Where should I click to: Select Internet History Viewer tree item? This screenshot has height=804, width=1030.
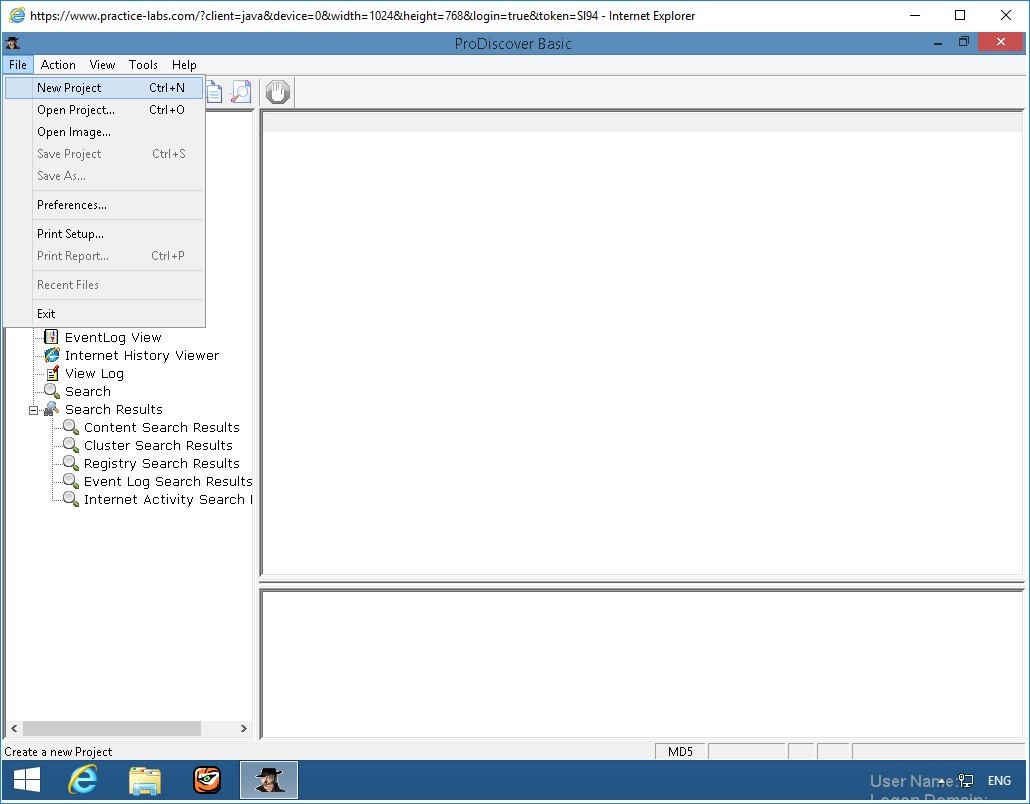(x=142, y=355)
